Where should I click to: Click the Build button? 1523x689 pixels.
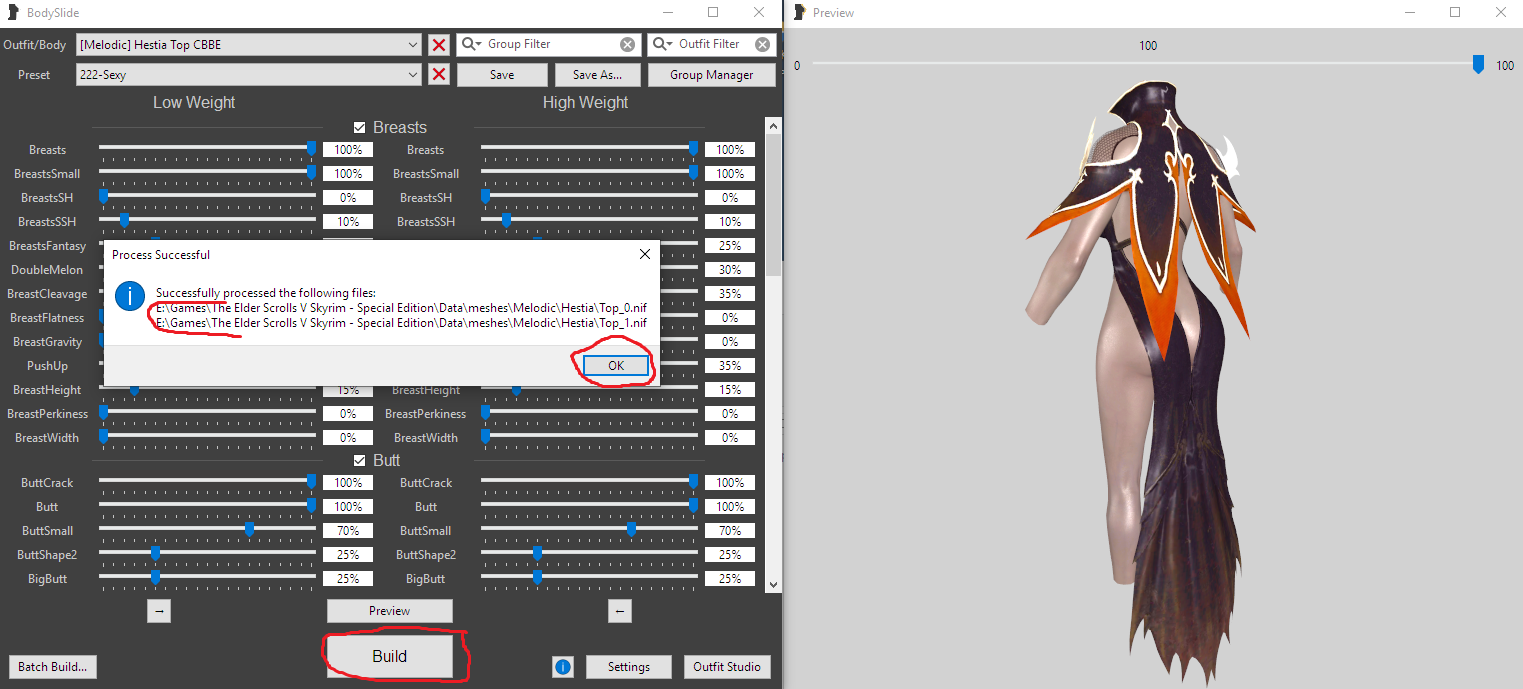389,657
